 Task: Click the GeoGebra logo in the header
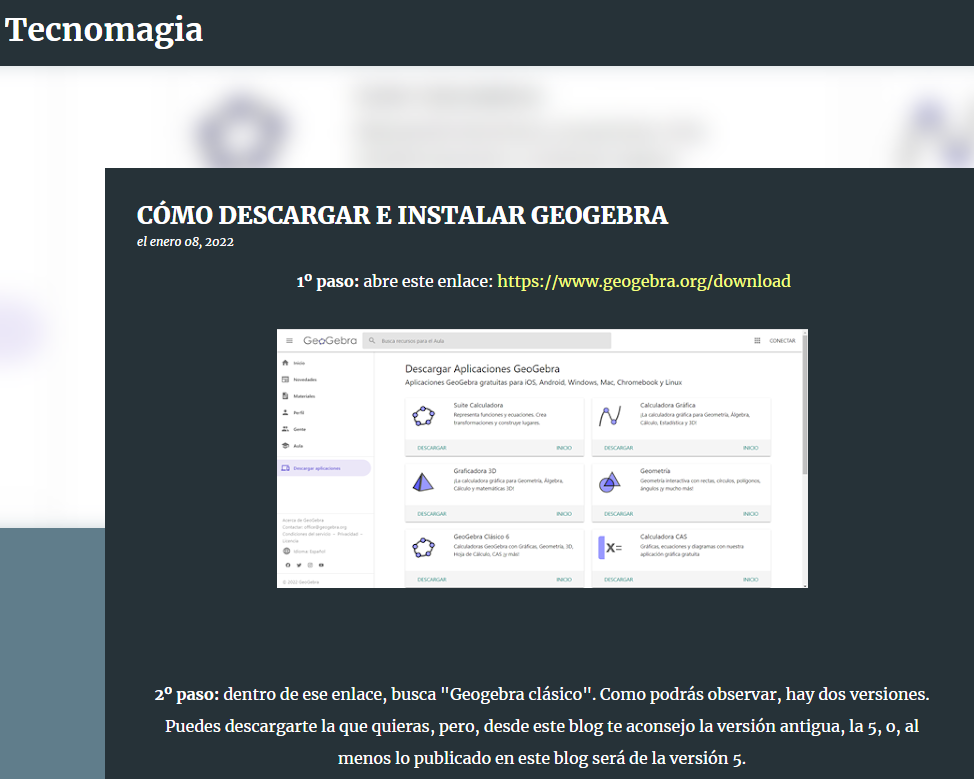pyautogui.click(x=329, y=341)
